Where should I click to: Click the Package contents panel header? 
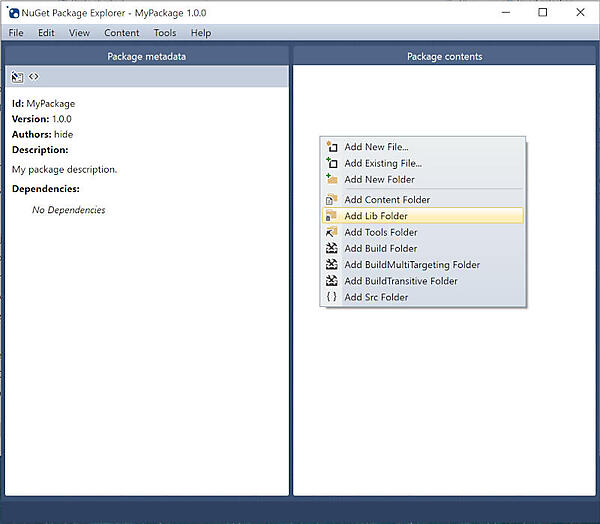click(x=444, y=57)
